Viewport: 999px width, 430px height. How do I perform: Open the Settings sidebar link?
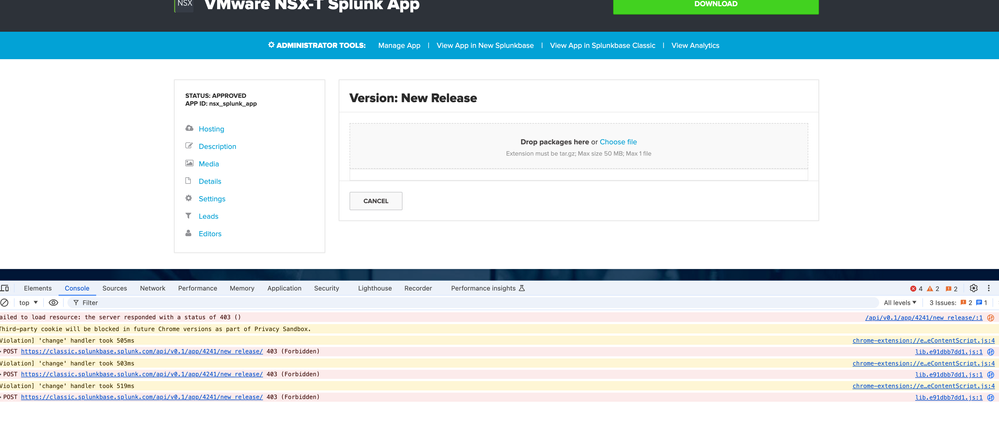[212, 199]
